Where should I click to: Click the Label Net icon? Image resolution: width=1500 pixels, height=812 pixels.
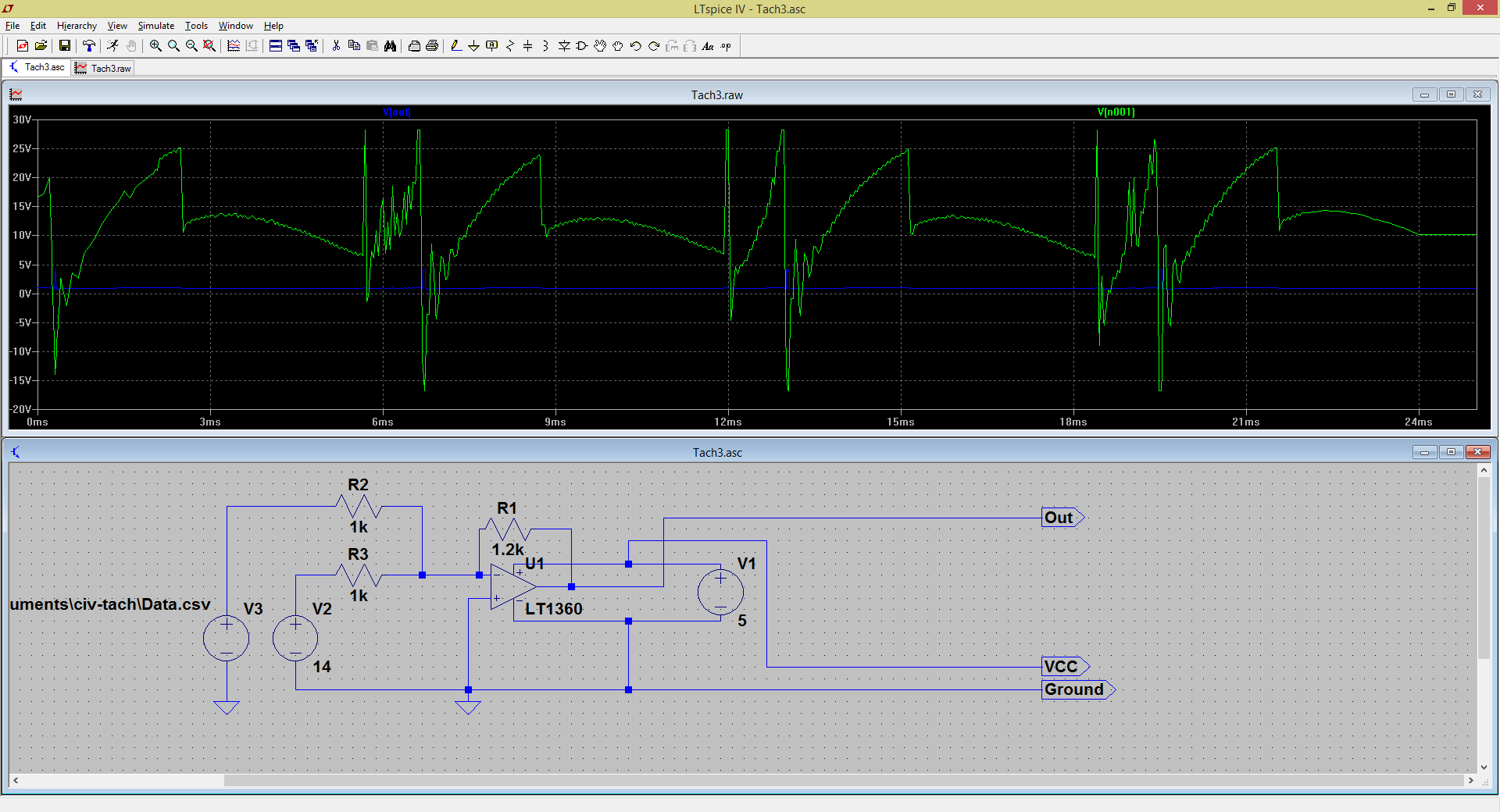click(491, 46)
